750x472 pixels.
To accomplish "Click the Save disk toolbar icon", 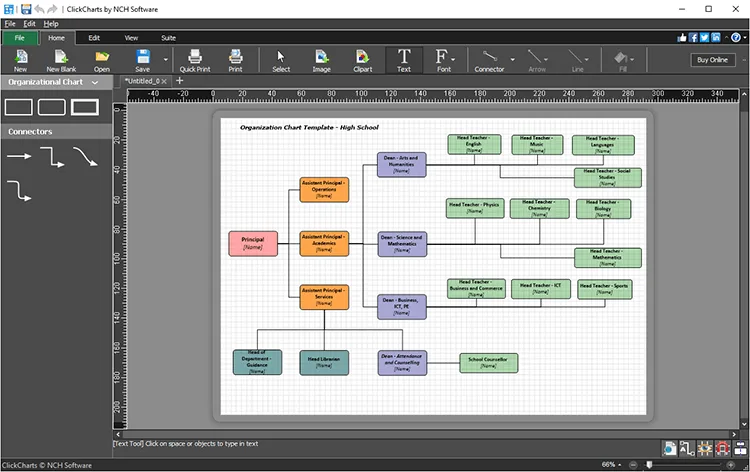I will [x=143, y=60].
